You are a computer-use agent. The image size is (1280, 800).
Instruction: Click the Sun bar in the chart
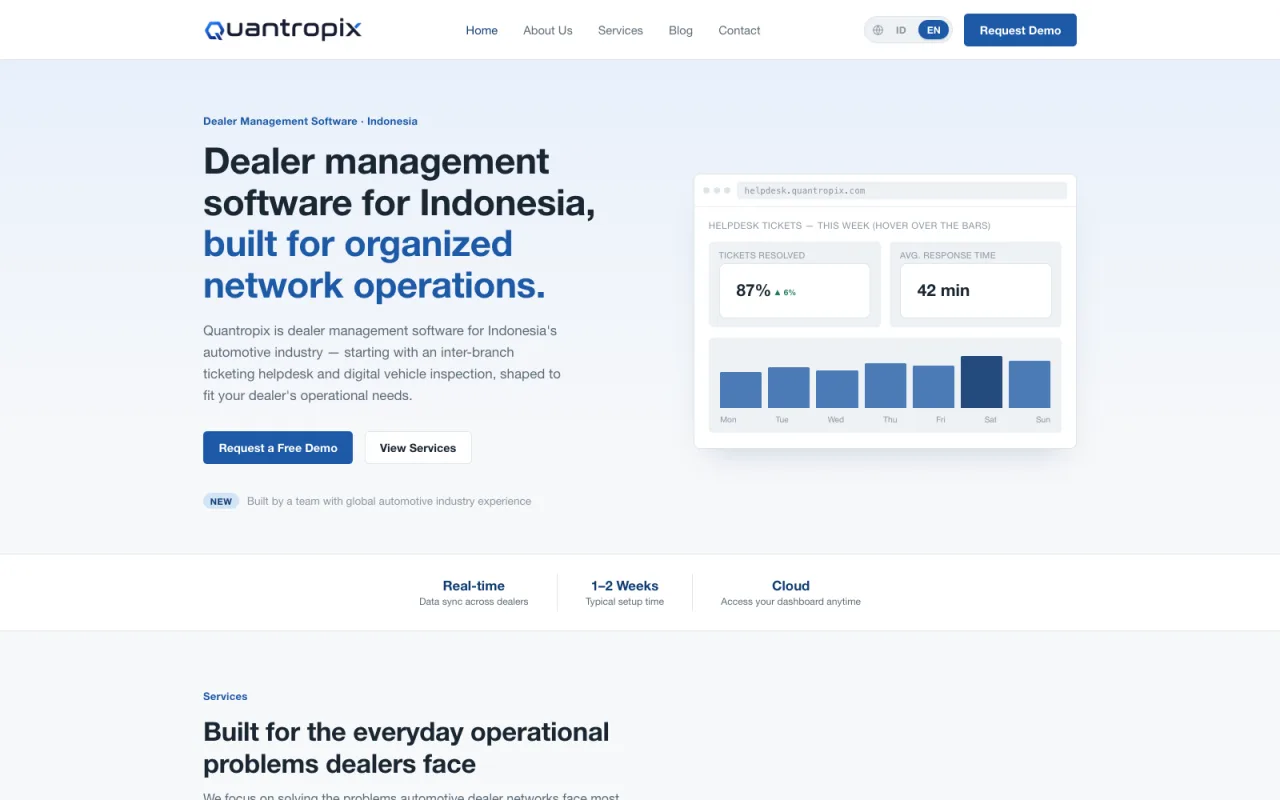pos(1029,384)
